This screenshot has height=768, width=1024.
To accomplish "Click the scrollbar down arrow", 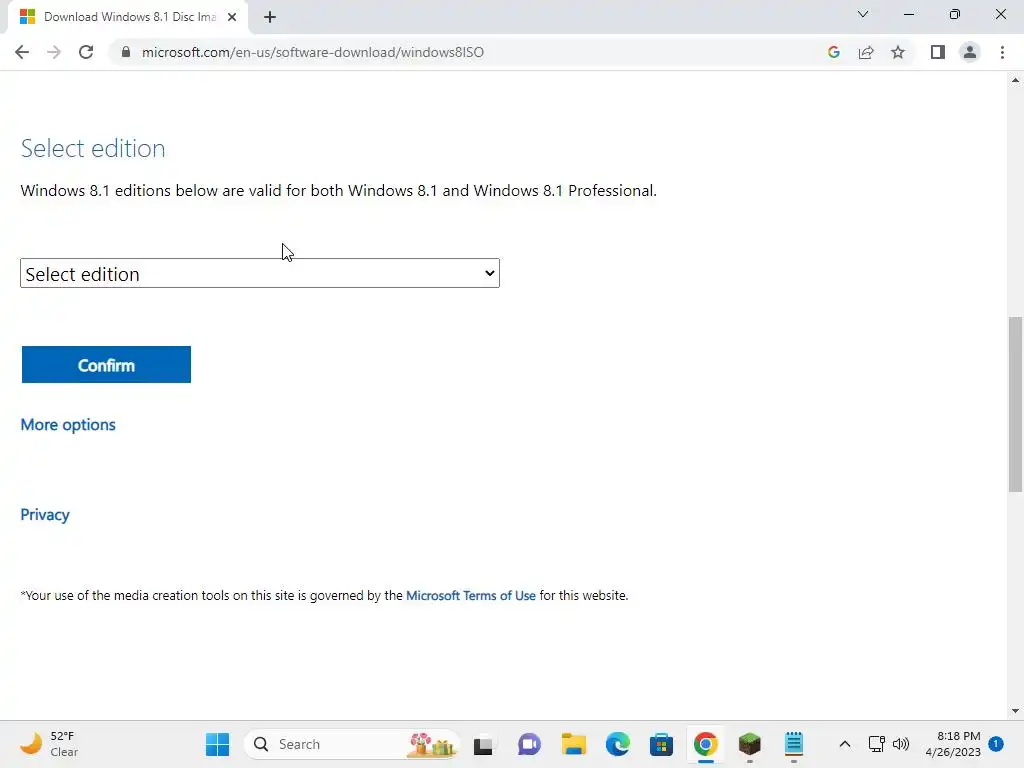I will click(x=1015, y=711).
